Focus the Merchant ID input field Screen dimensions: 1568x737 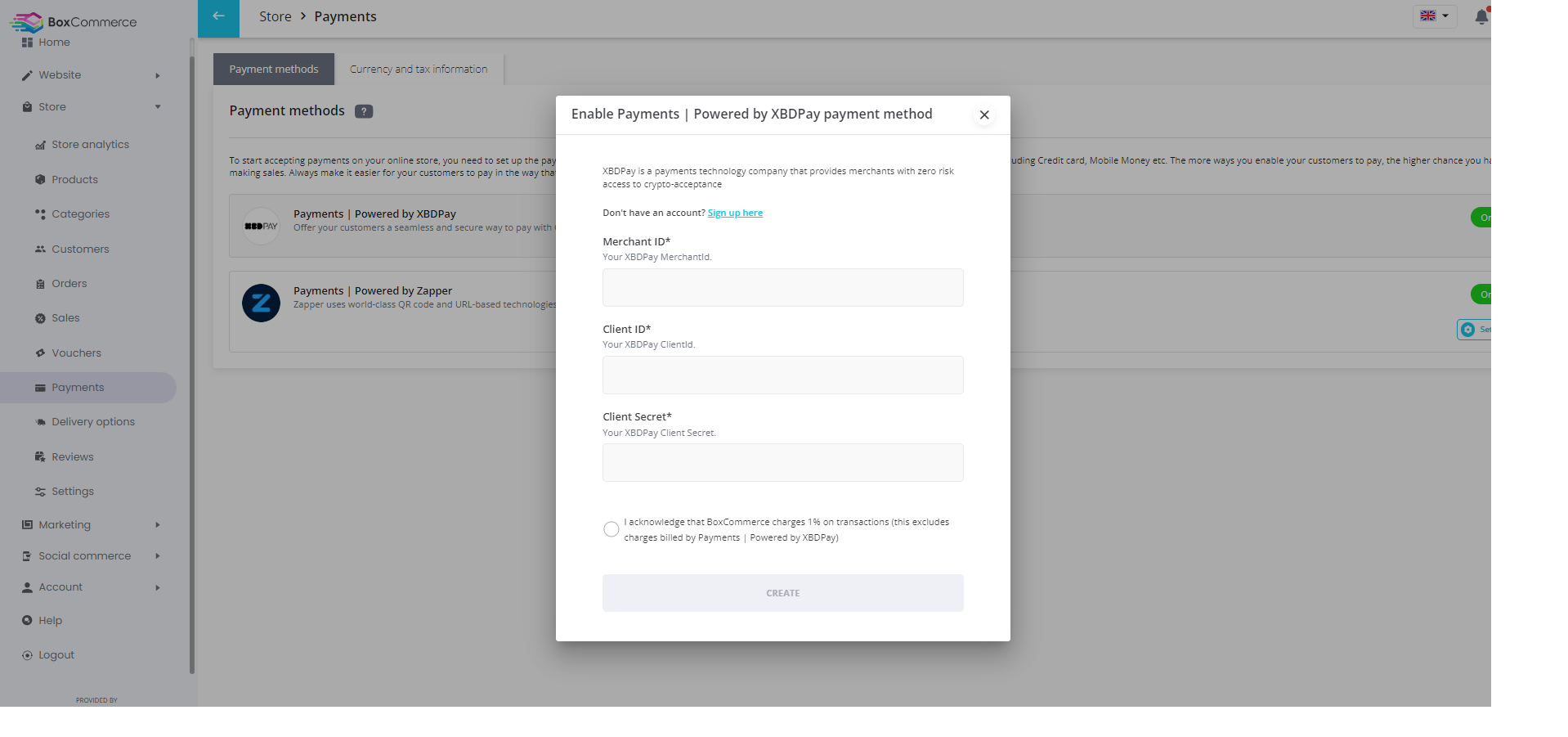coord(783,288)
